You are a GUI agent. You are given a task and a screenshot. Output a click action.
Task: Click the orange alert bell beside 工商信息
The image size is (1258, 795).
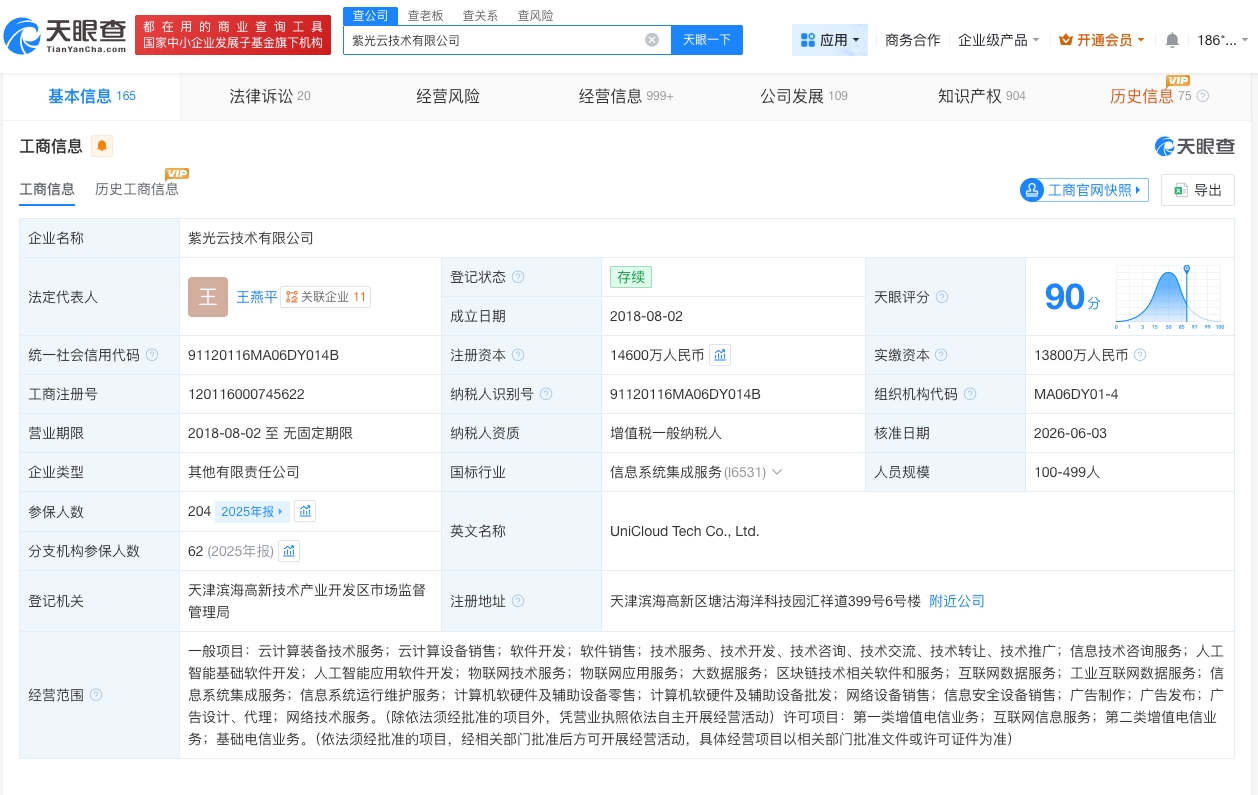tap(102, 147)
